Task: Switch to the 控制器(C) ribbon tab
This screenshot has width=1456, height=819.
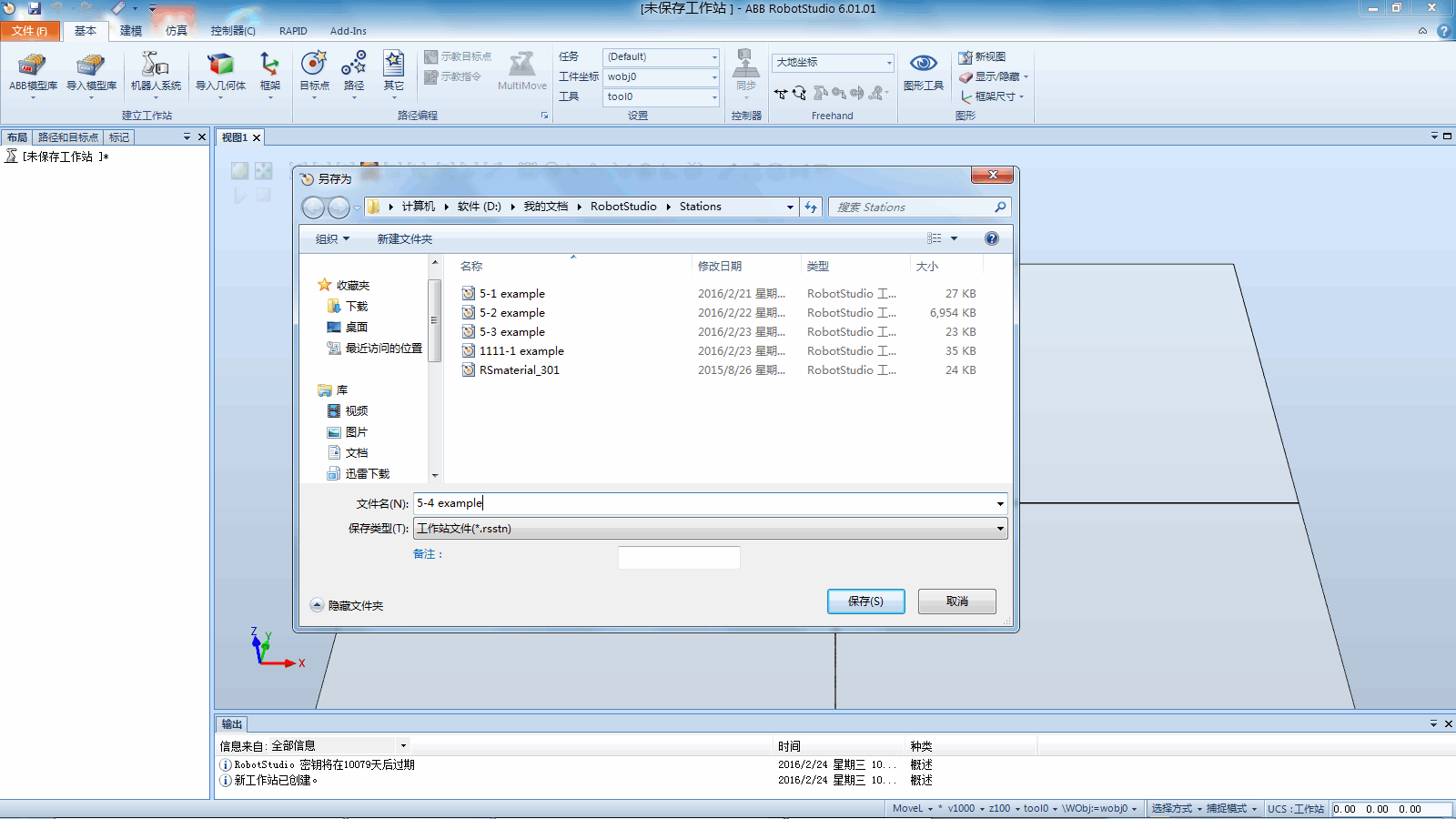Action: coord(233,31)
